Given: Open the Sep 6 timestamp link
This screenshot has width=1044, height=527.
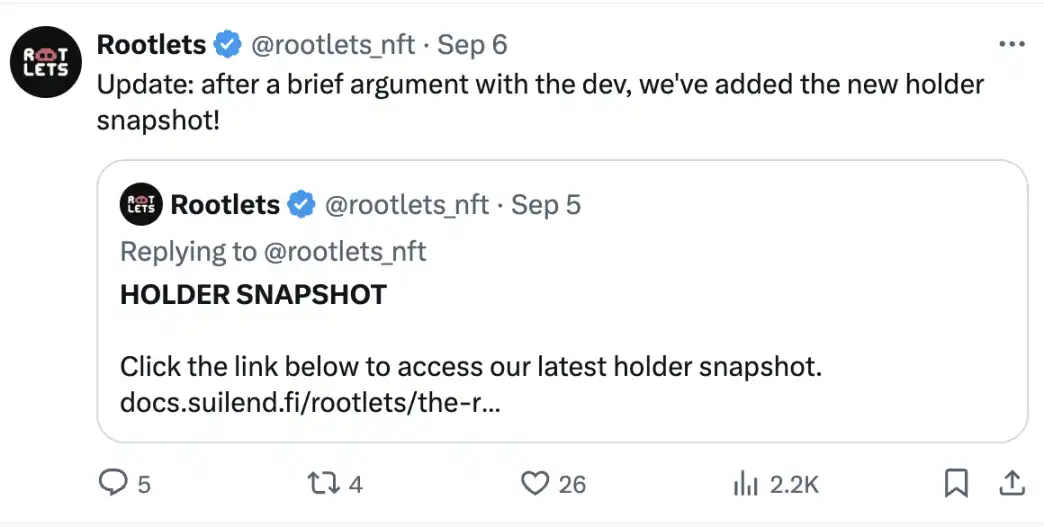Looking at the screenshot, I should coord(473,45).
